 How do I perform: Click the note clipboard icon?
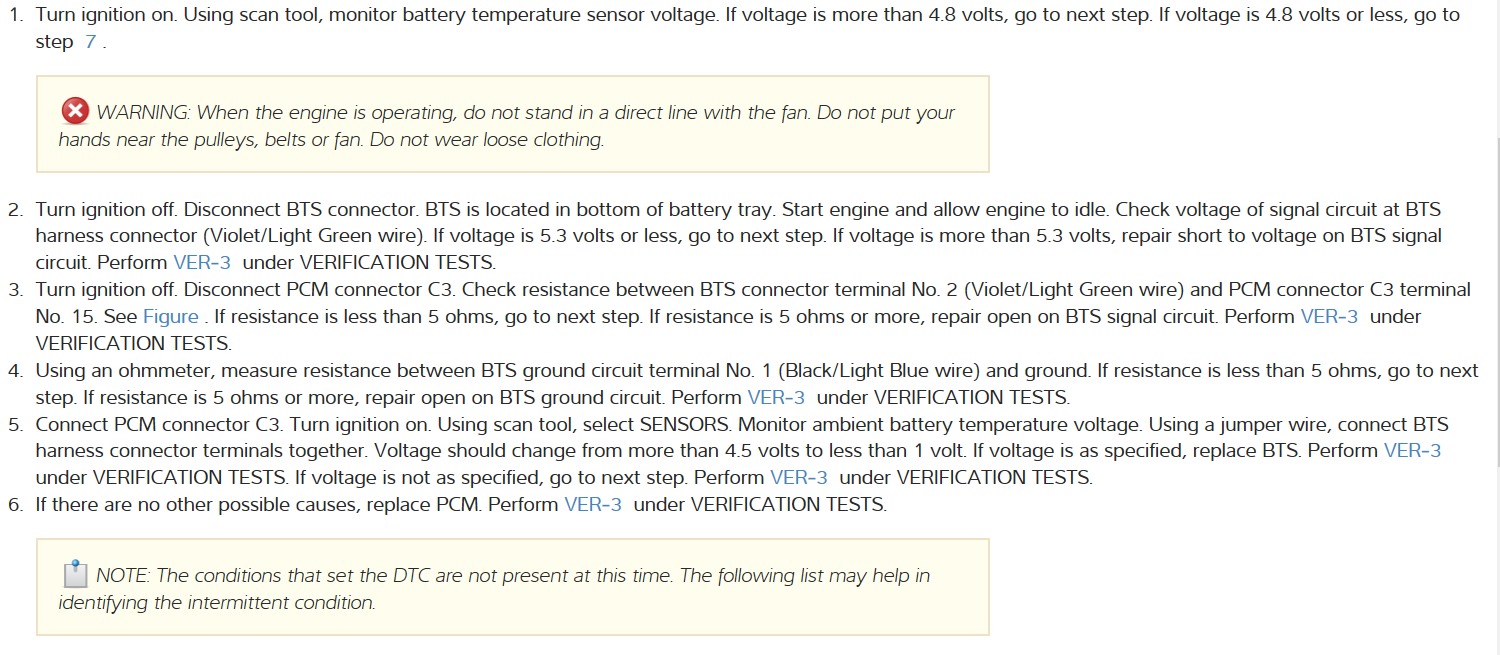click(x=75, y=574)
